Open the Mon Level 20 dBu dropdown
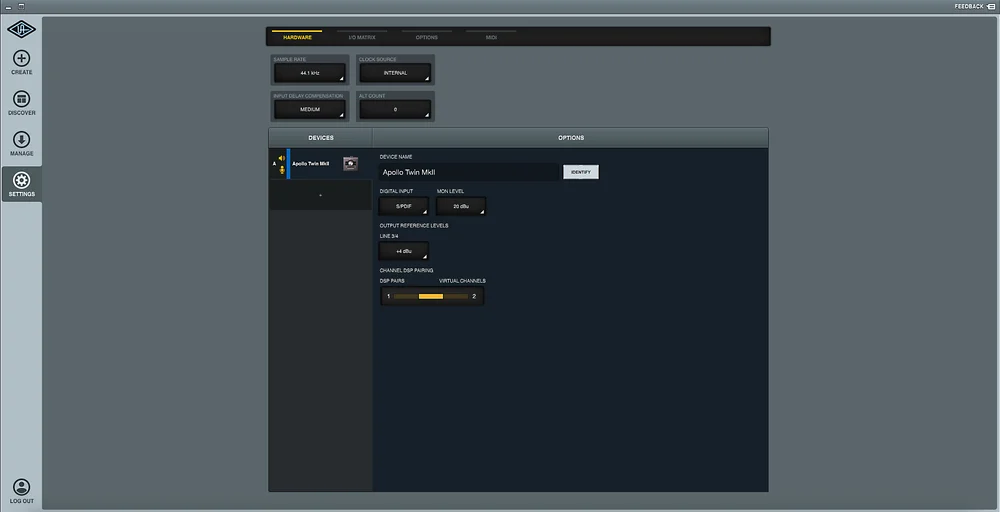Screen dimensions: 1000x512 click(x=461, y=207)
